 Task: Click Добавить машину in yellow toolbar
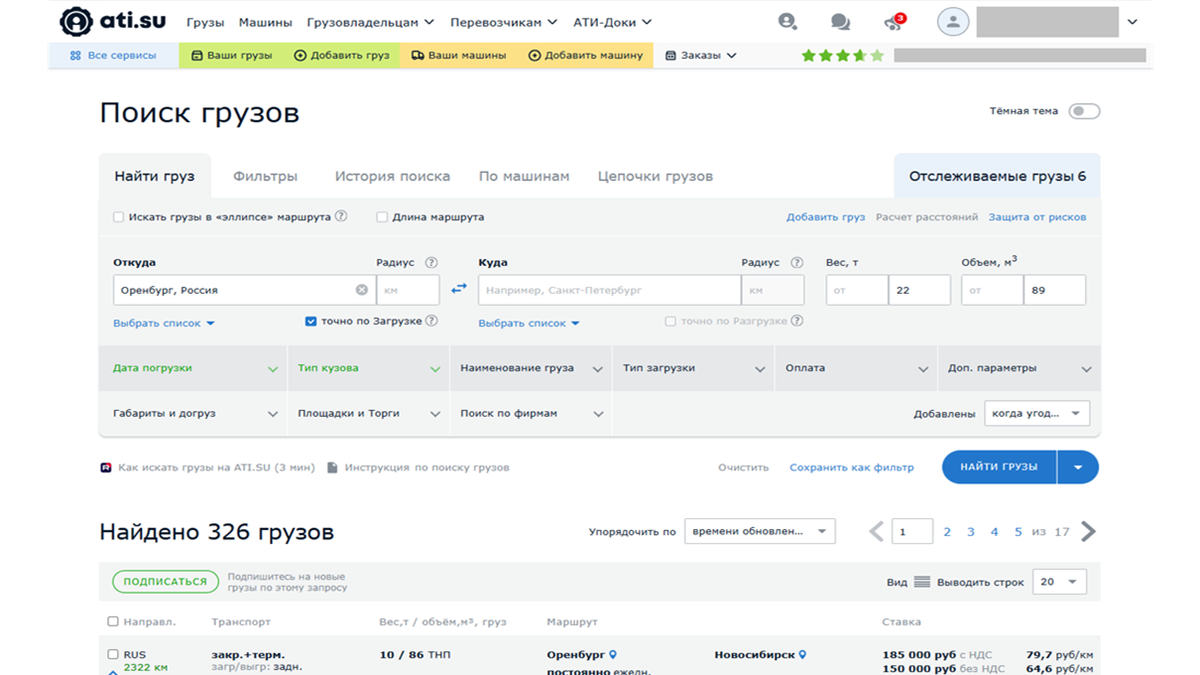coord(586,56)
